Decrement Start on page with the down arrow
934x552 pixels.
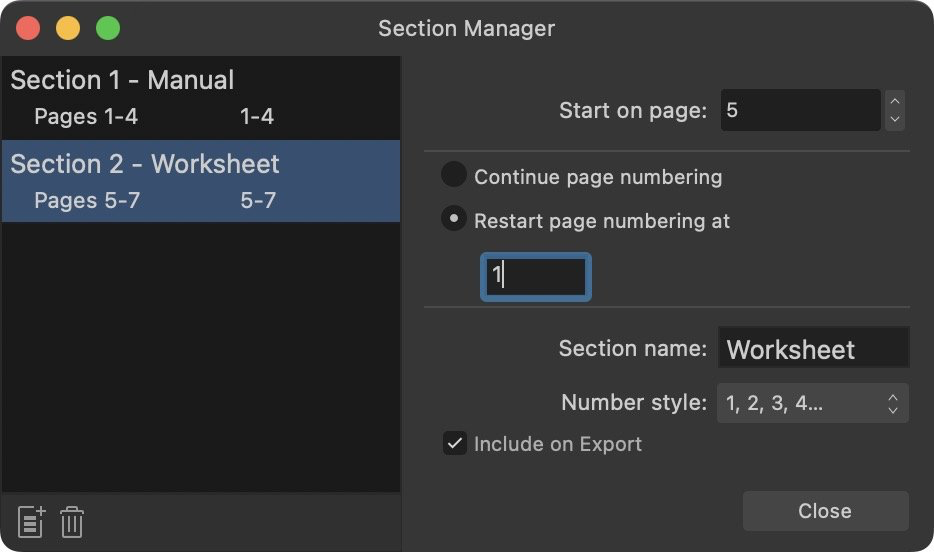(895, 119)
